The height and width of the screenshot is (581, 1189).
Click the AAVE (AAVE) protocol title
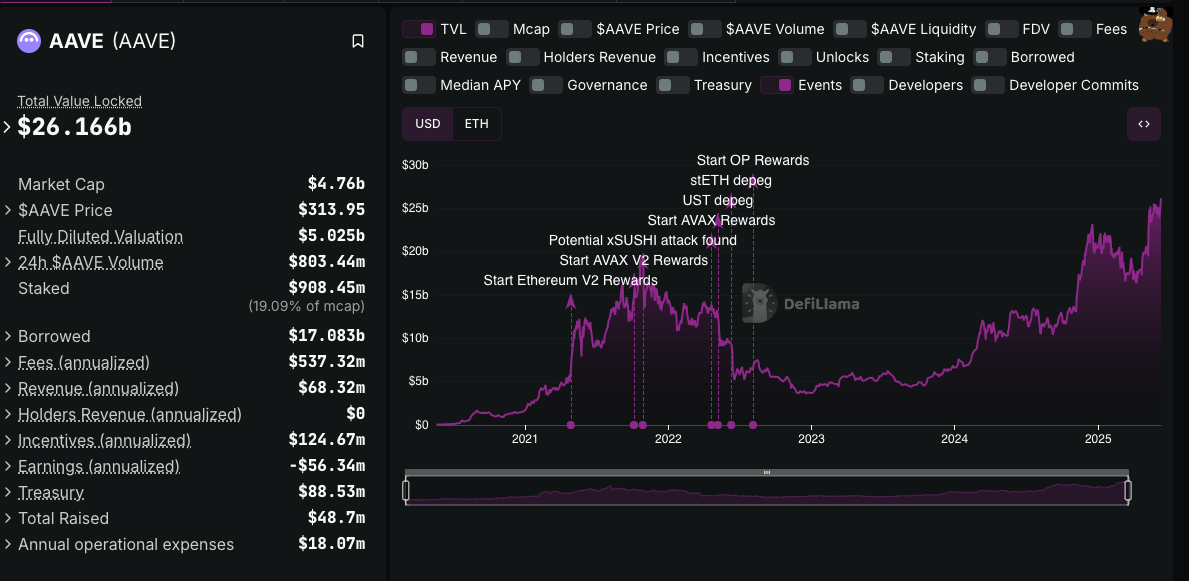(112, 41)
